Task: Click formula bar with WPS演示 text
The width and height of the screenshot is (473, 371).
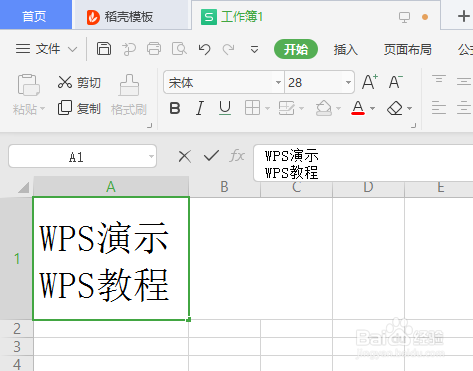Action: pyautogui.click(x=363, y=163)
